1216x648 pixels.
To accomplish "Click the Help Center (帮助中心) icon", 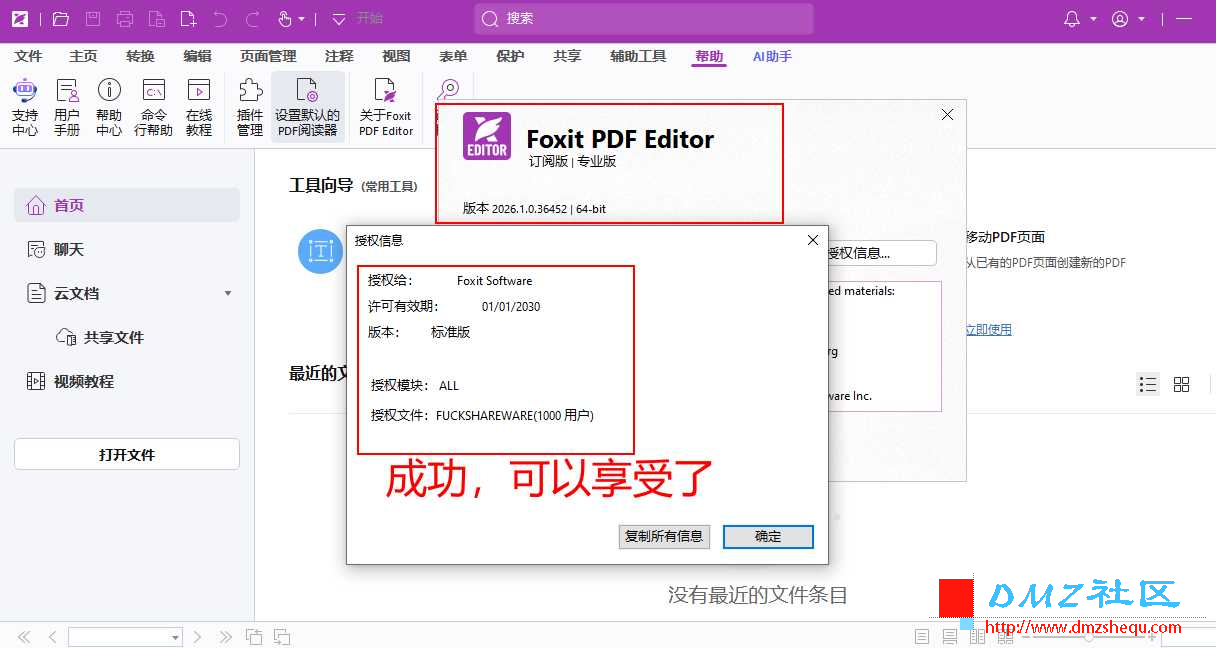I will (109, 107).
